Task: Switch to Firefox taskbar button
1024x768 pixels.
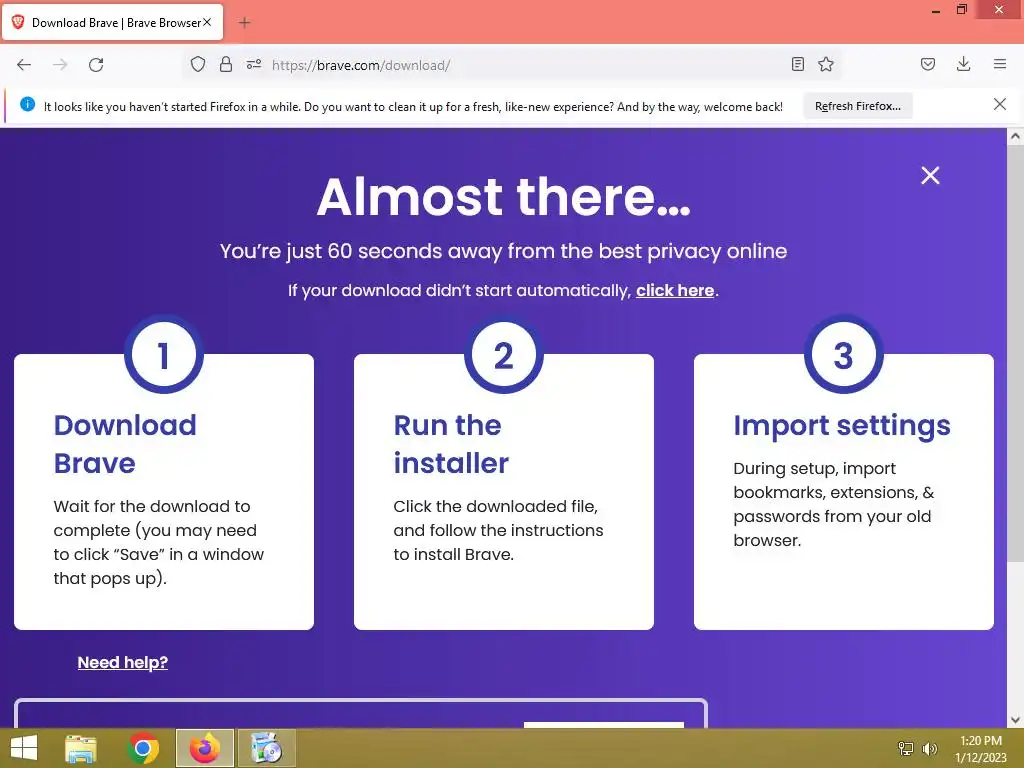Action: (x=204, y=748)
